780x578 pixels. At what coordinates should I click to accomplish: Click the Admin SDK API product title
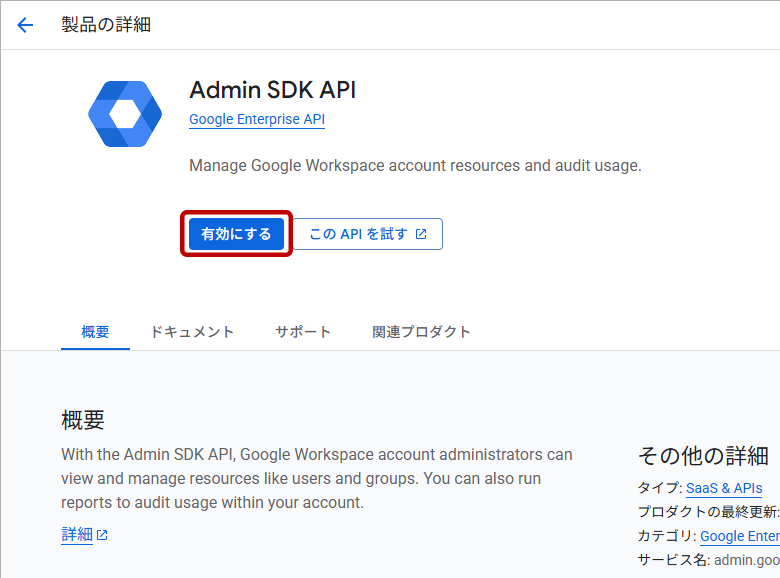point(272,90)
